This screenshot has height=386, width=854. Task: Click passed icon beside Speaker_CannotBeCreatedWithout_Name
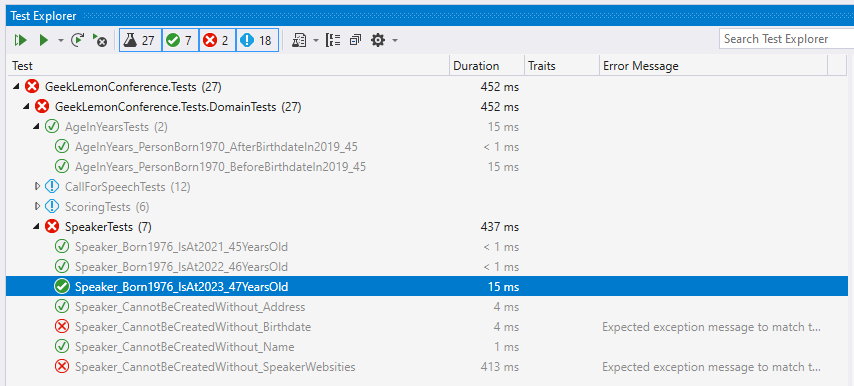pyautogui.click(x=62, y=347)
